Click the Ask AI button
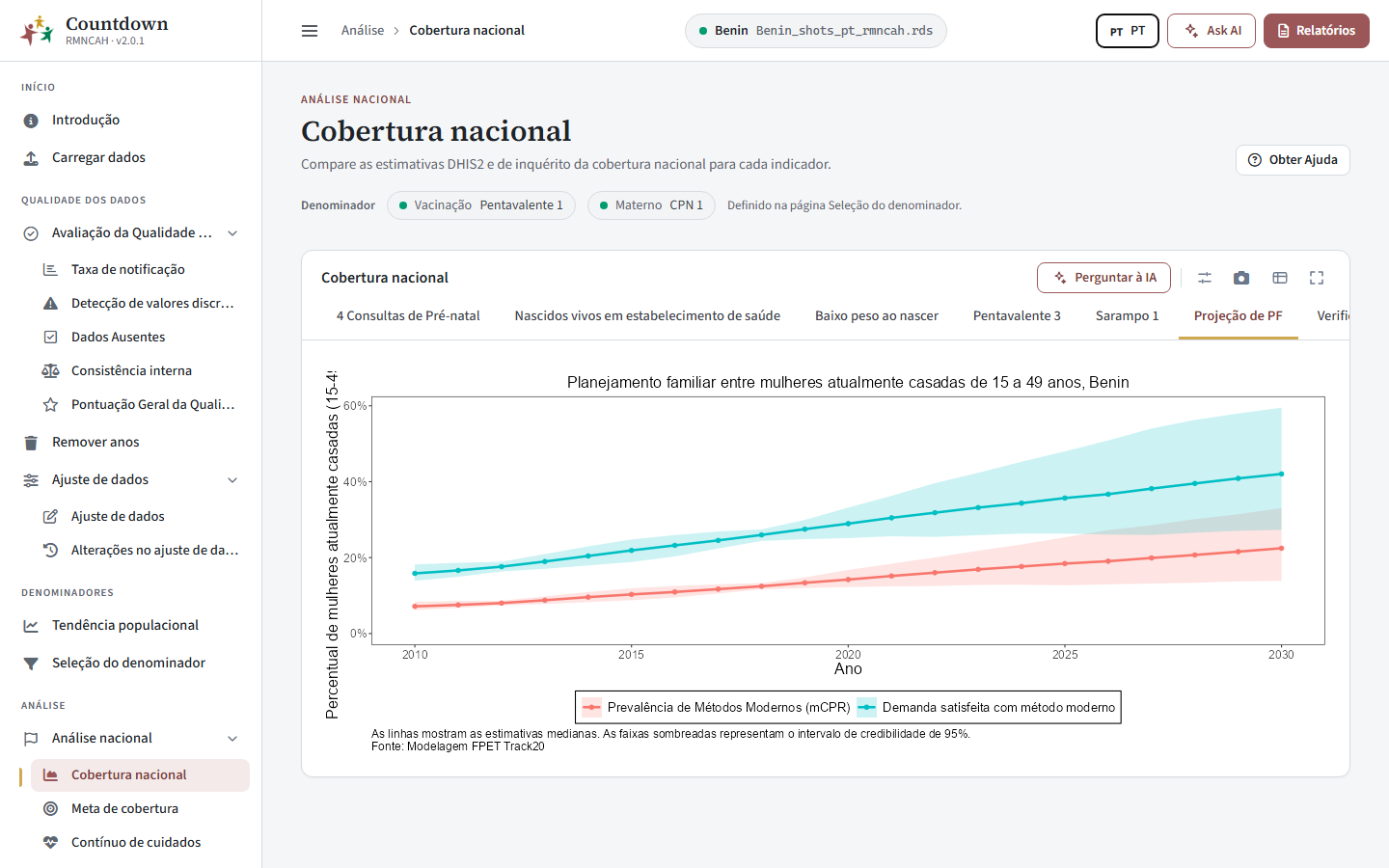The height and width of the screenshot is (868, 1389). click(x=1212, y=31)
